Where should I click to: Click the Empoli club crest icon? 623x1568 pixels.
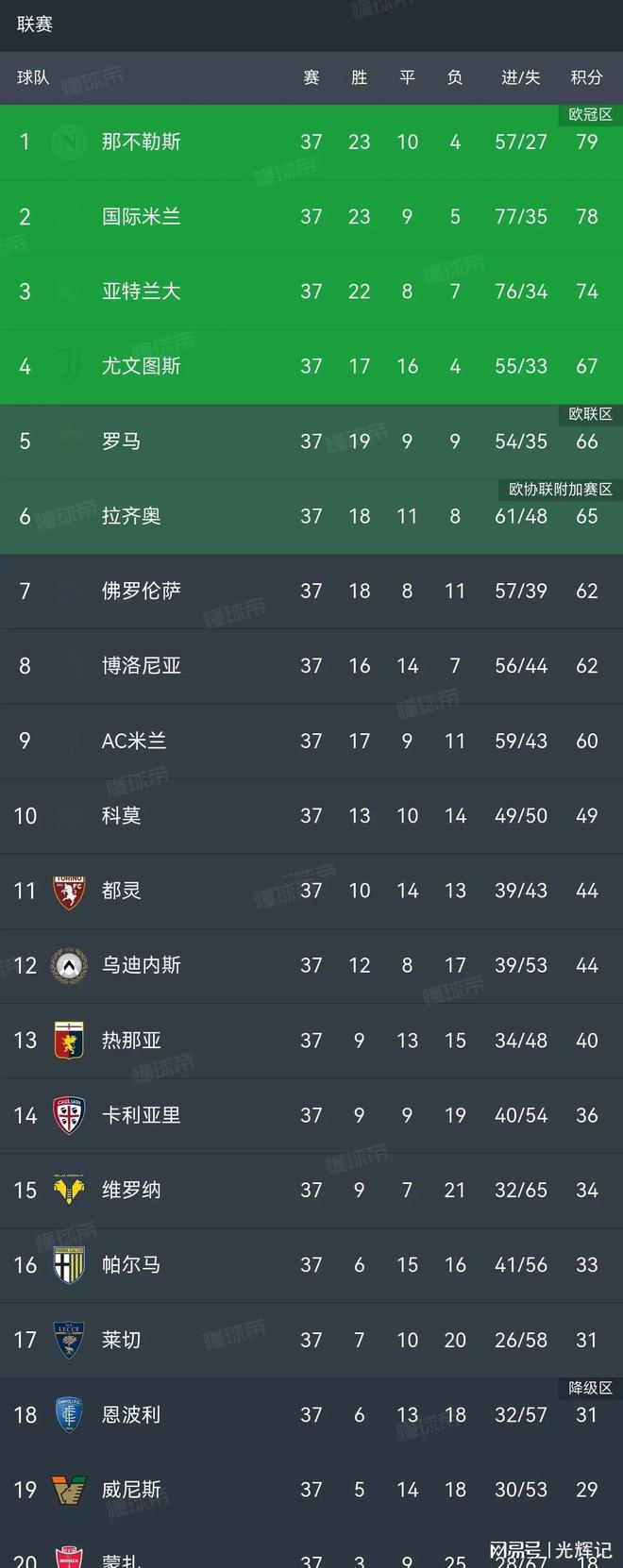coord(69,1415)
